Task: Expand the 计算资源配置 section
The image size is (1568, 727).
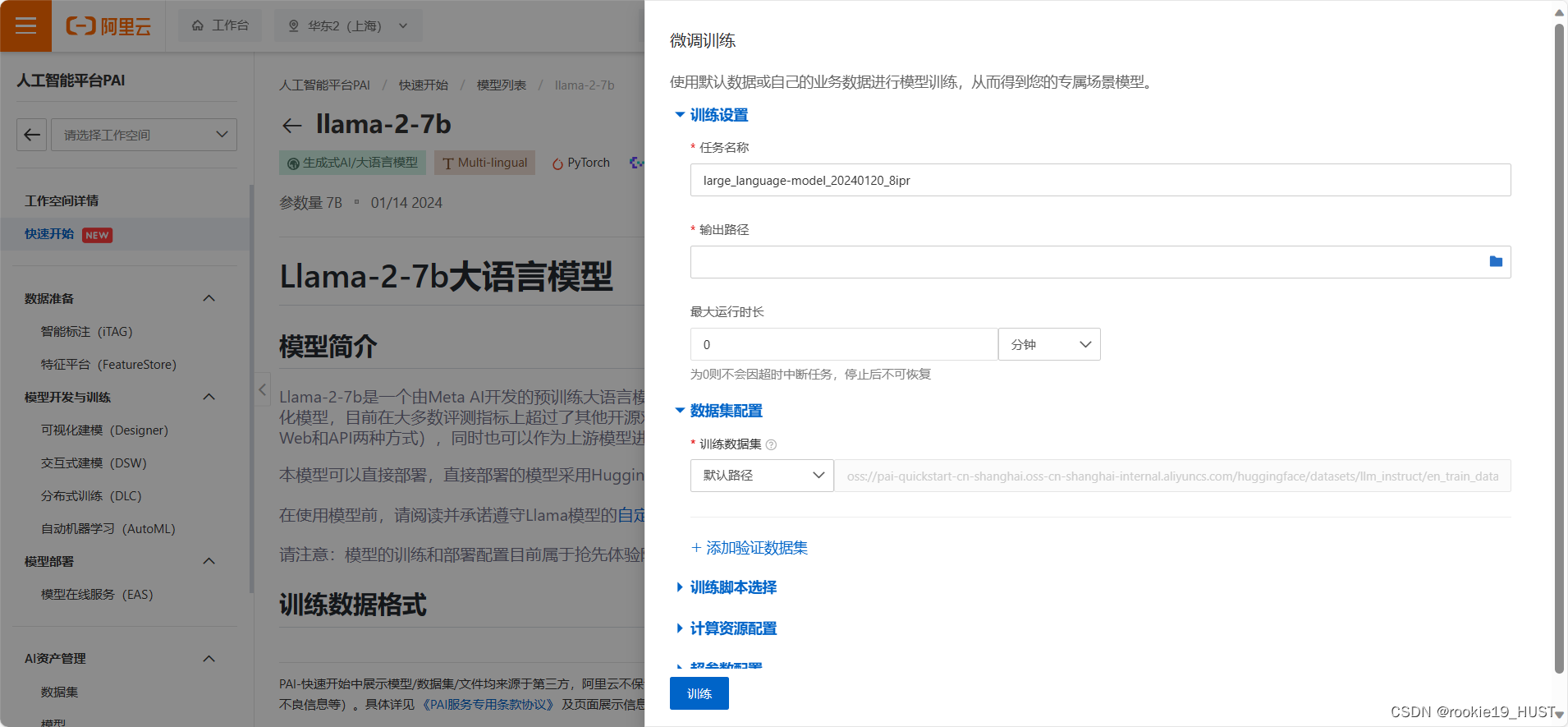Action: click(726, 628)
